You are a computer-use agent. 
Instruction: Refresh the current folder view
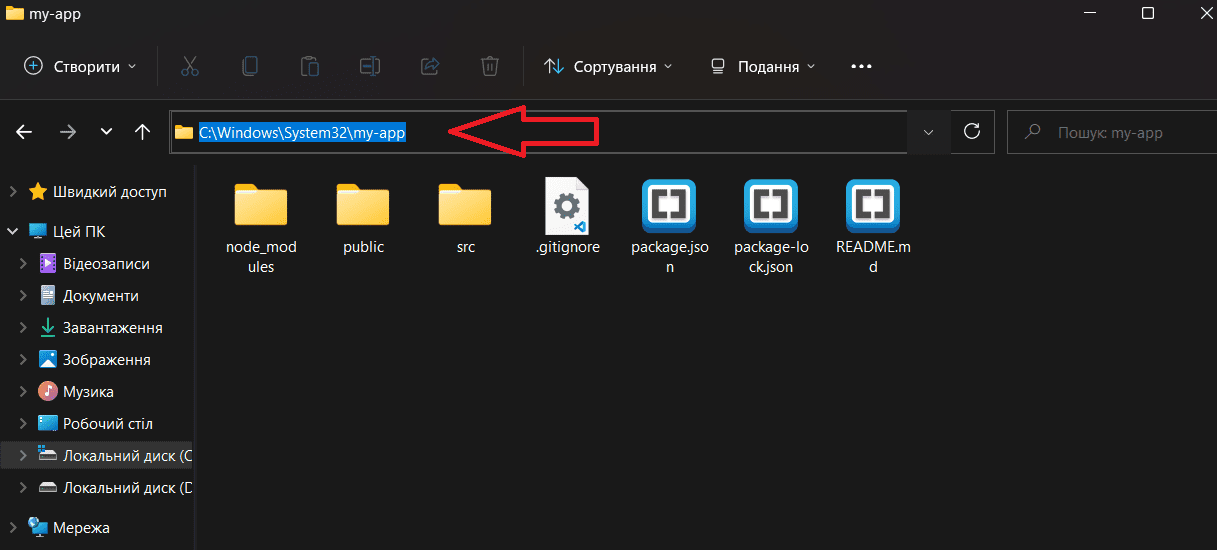coord(971,132)
